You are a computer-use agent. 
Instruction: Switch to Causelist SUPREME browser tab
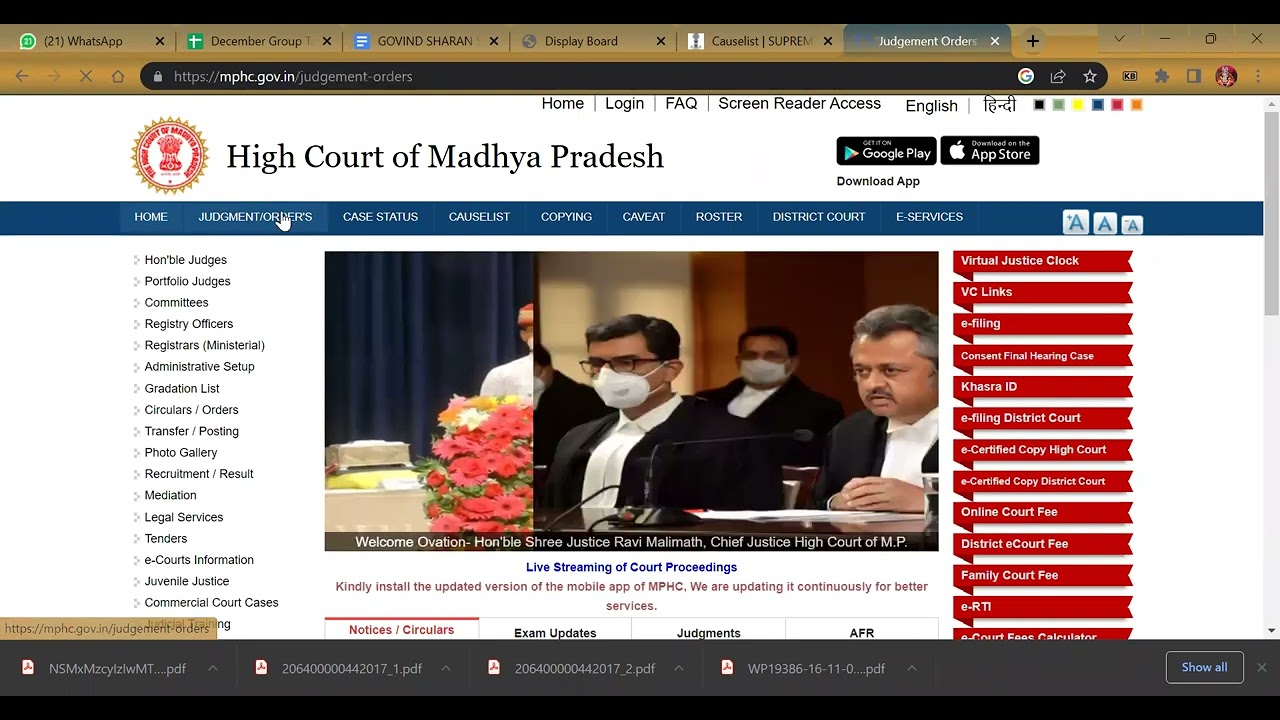[762, 41]
